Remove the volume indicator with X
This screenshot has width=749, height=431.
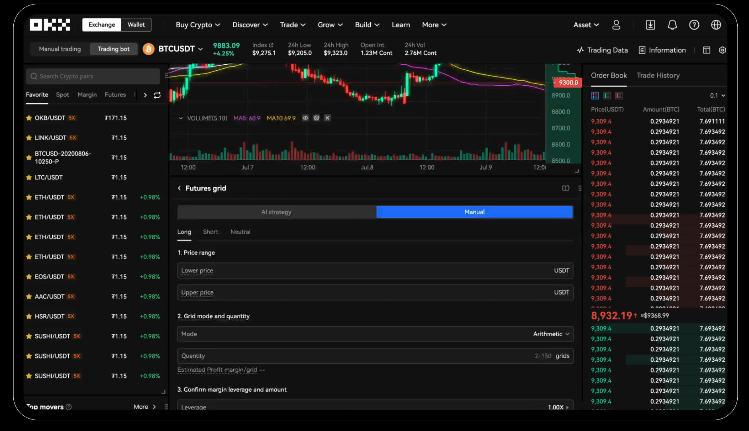[327, 118]
